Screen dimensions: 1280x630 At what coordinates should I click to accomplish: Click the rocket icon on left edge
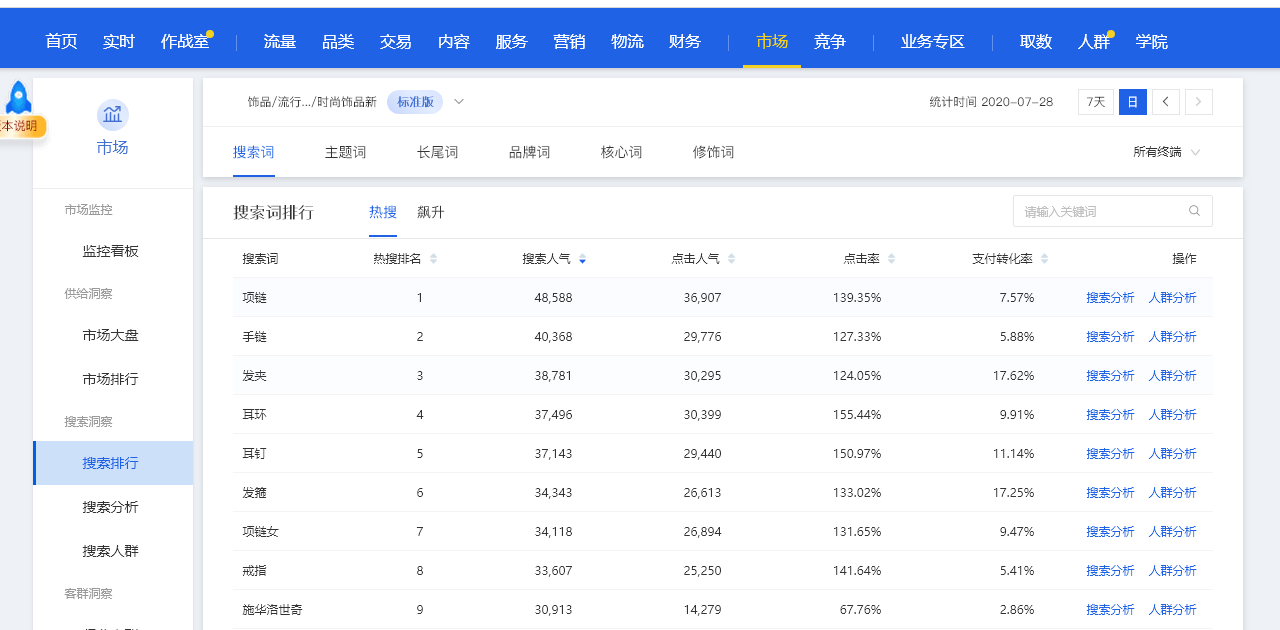18,98
